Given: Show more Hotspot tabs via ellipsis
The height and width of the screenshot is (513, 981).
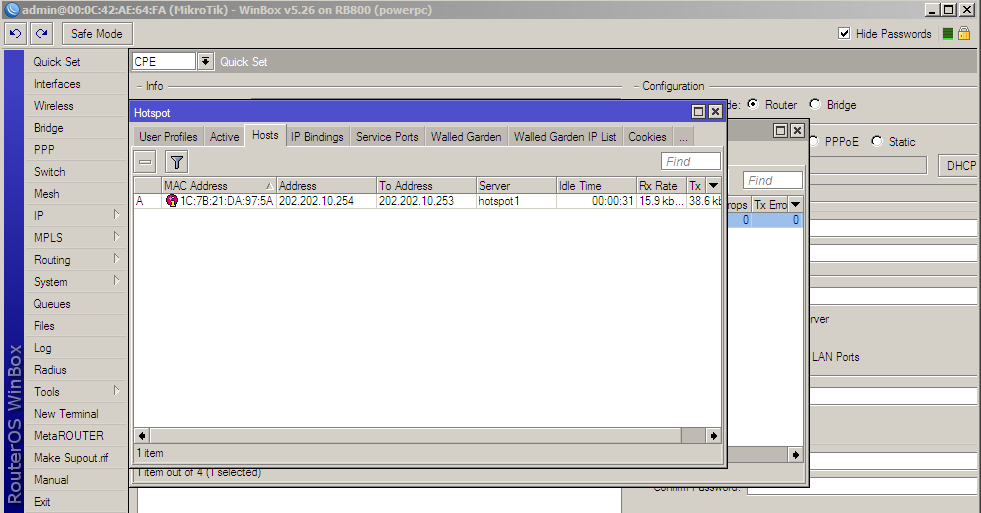Looking at the screenshot, I should (683, 136).
